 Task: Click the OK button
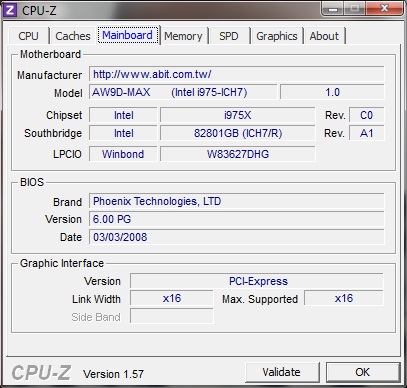point(363,372)
